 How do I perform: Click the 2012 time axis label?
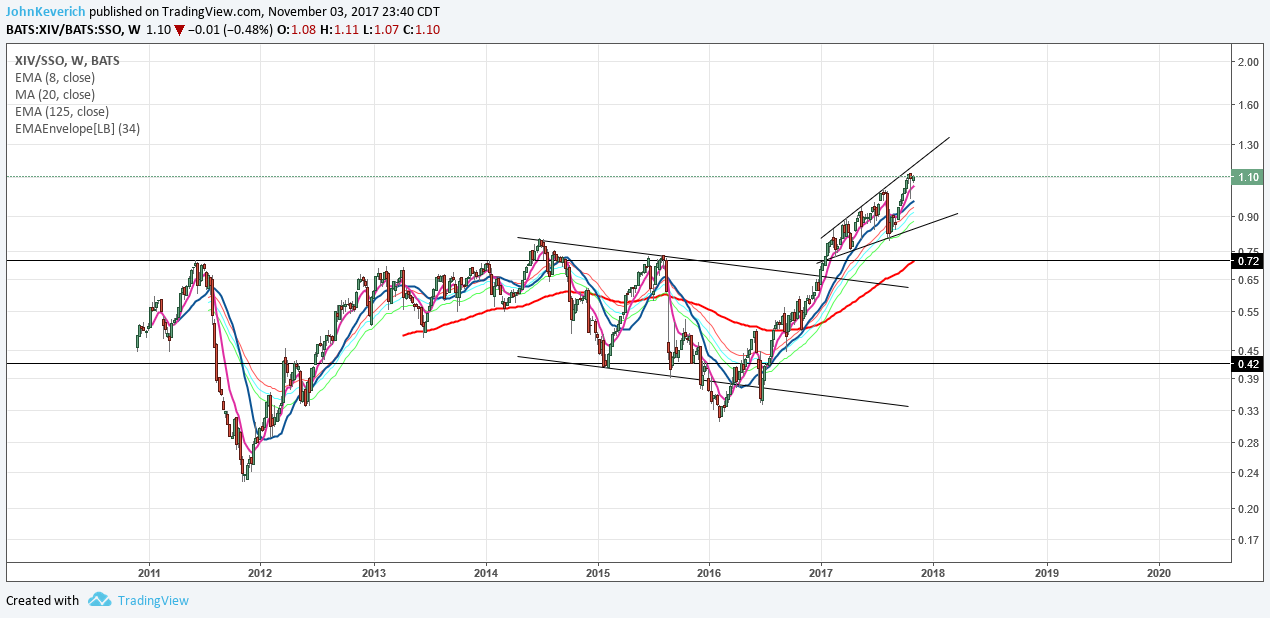260,573
